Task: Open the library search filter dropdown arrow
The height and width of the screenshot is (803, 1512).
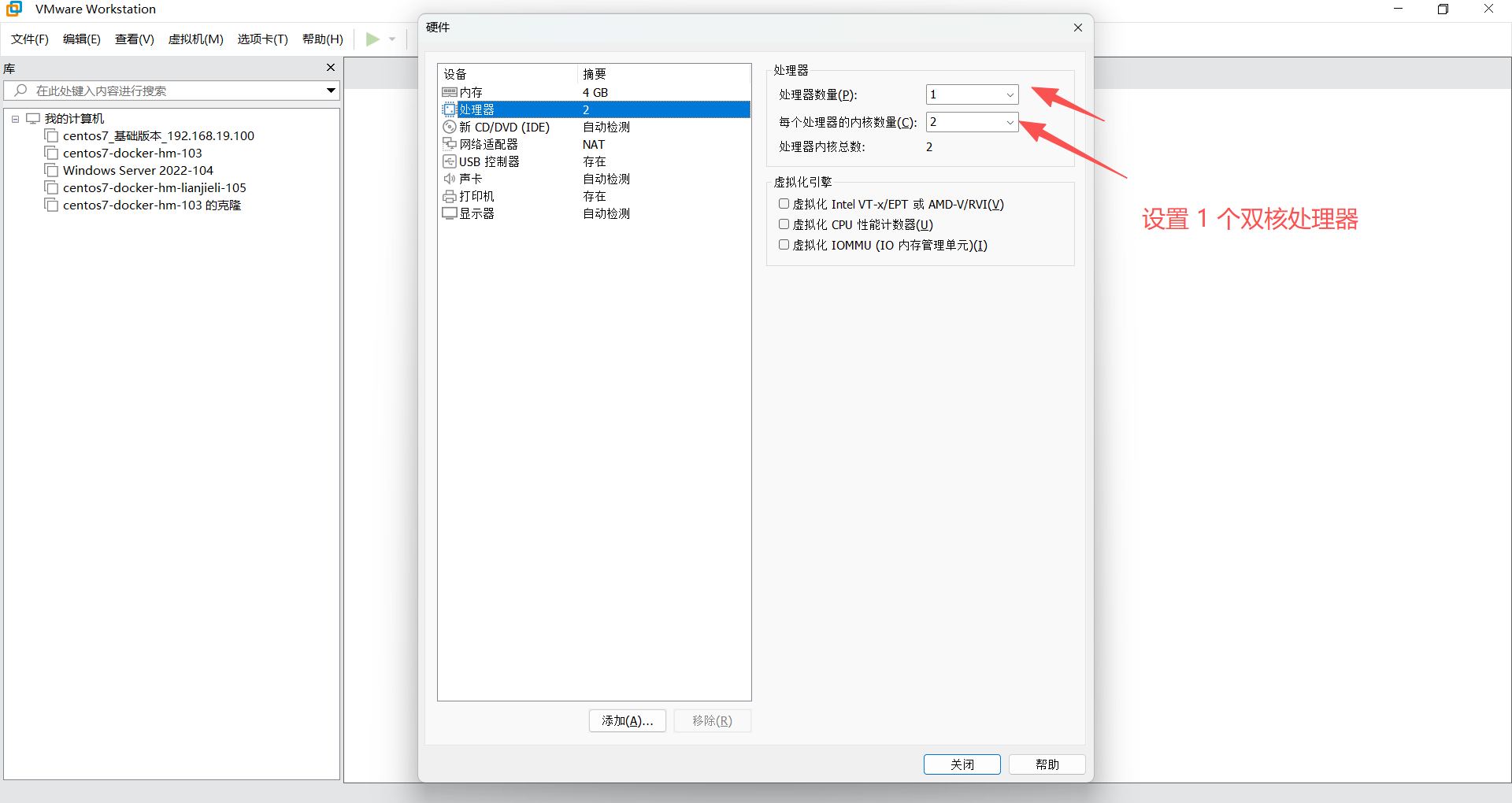Action: point(332,91)
